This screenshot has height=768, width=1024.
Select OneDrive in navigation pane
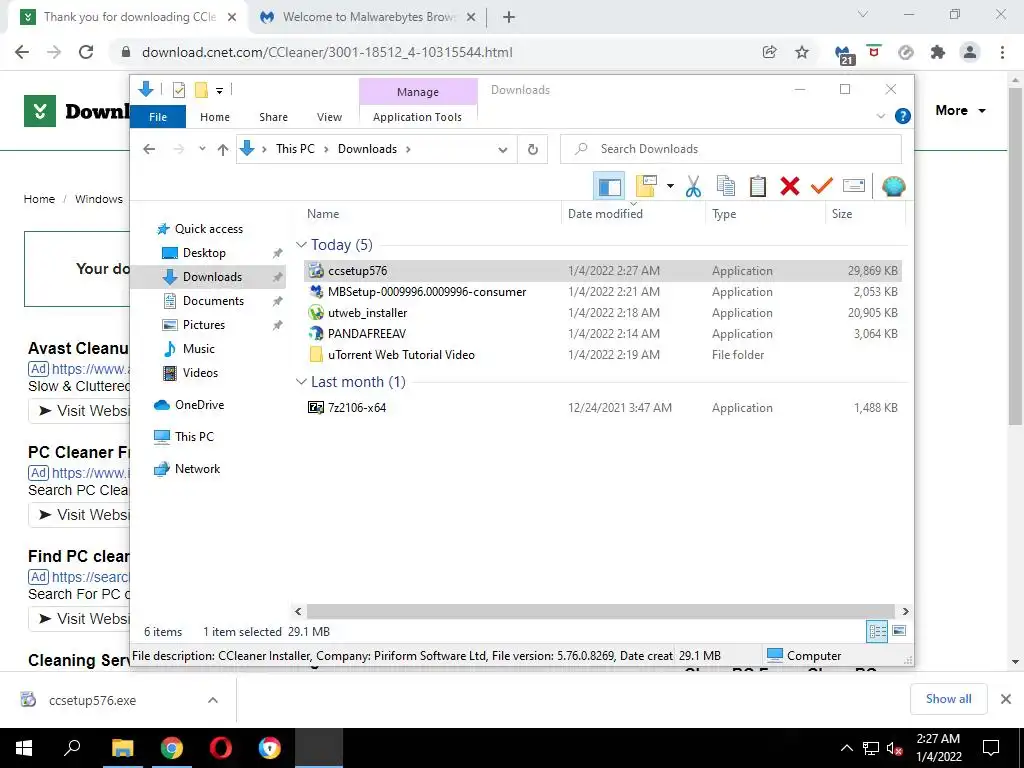(199, 405)
